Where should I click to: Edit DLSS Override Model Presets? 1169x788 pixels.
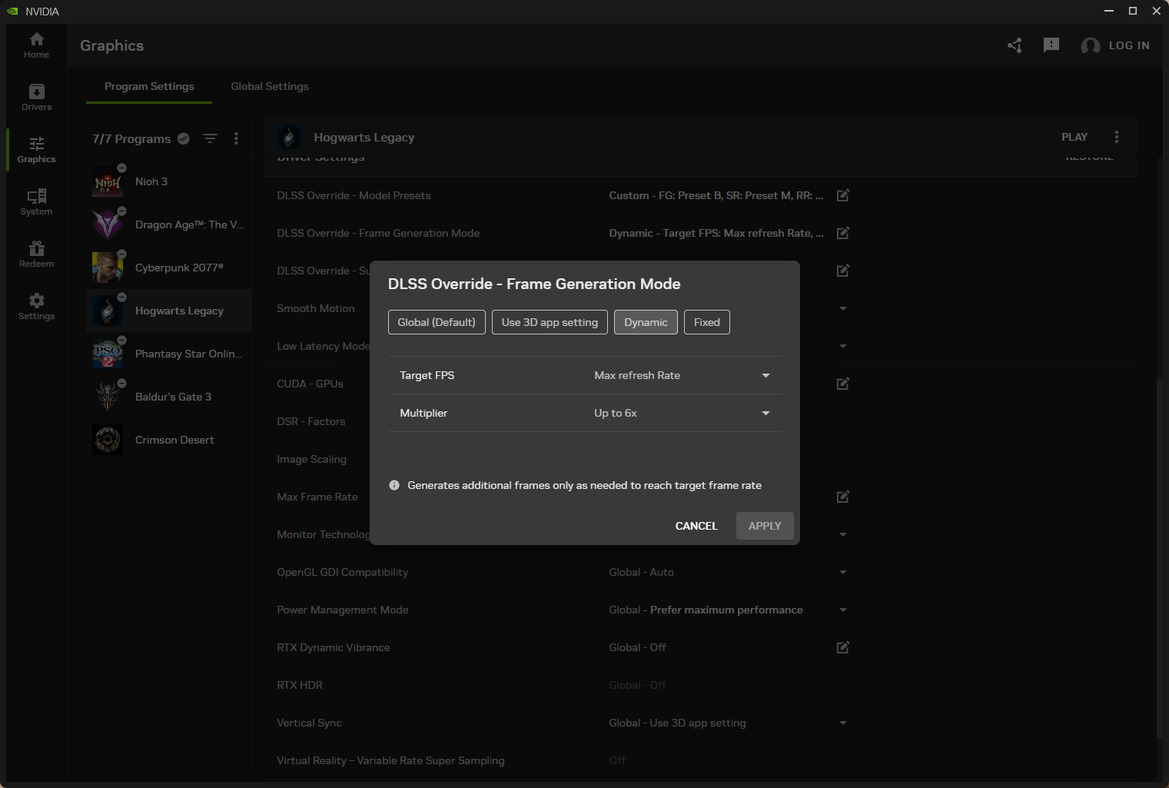843,196
